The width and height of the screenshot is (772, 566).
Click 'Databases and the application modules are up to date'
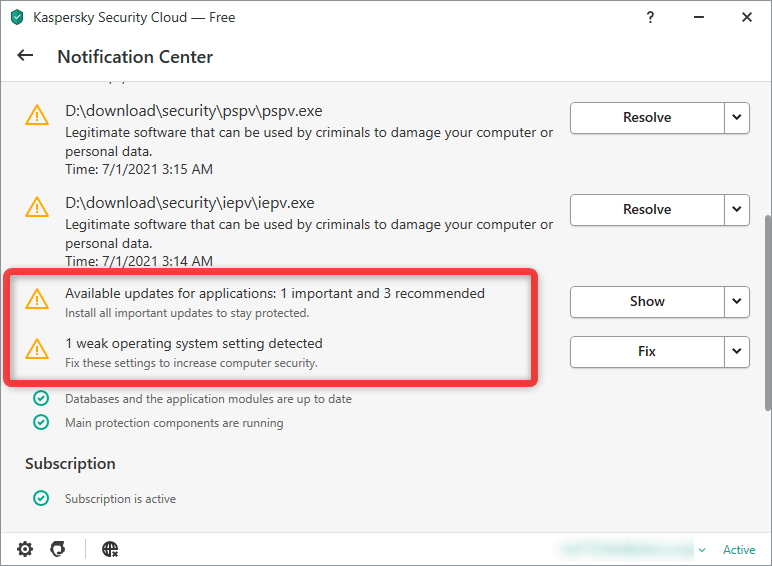[x=208, y=399]
